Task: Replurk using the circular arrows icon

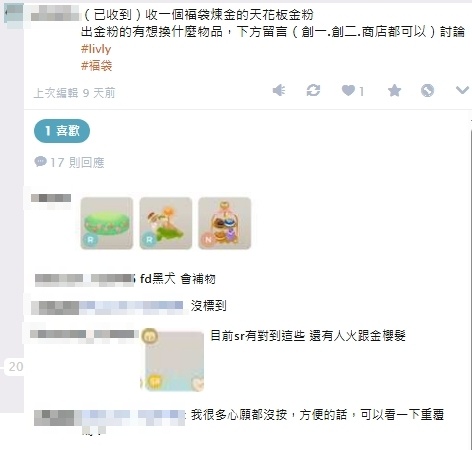Action: click(x=313, y=90)
